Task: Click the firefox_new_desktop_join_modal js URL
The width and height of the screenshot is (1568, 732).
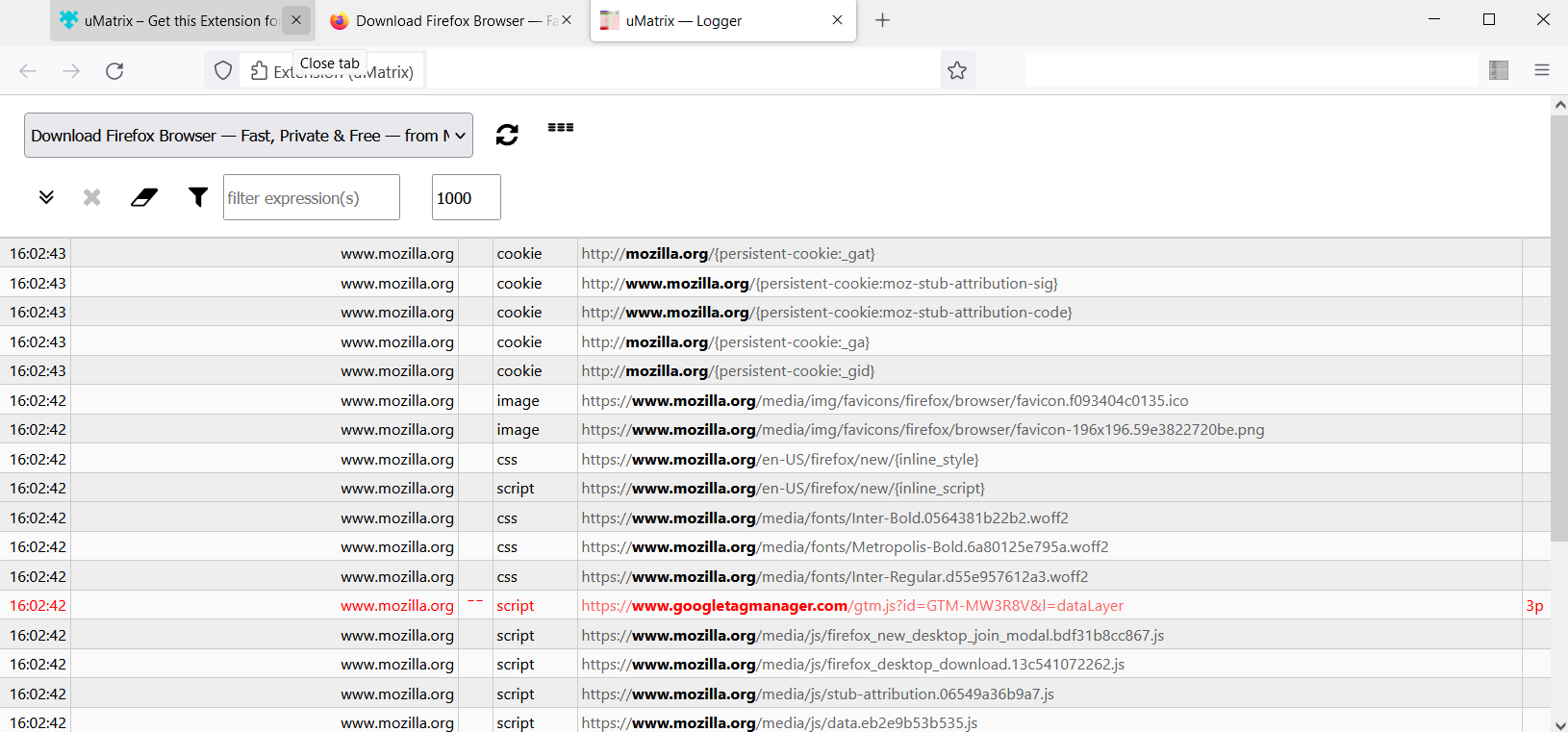Action: [x=873, y=636]
